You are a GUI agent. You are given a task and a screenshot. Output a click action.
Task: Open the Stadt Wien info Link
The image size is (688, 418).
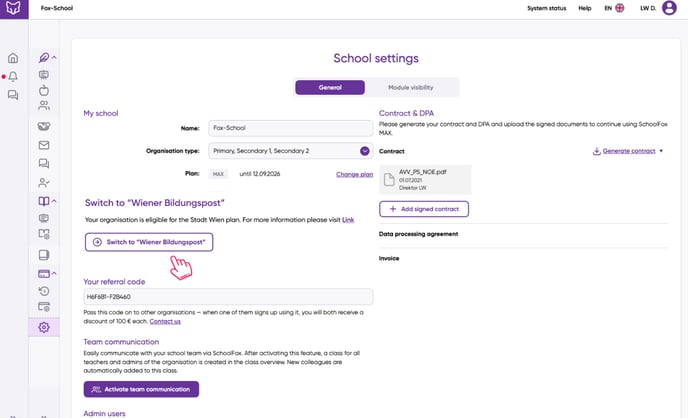click(348, 220)
